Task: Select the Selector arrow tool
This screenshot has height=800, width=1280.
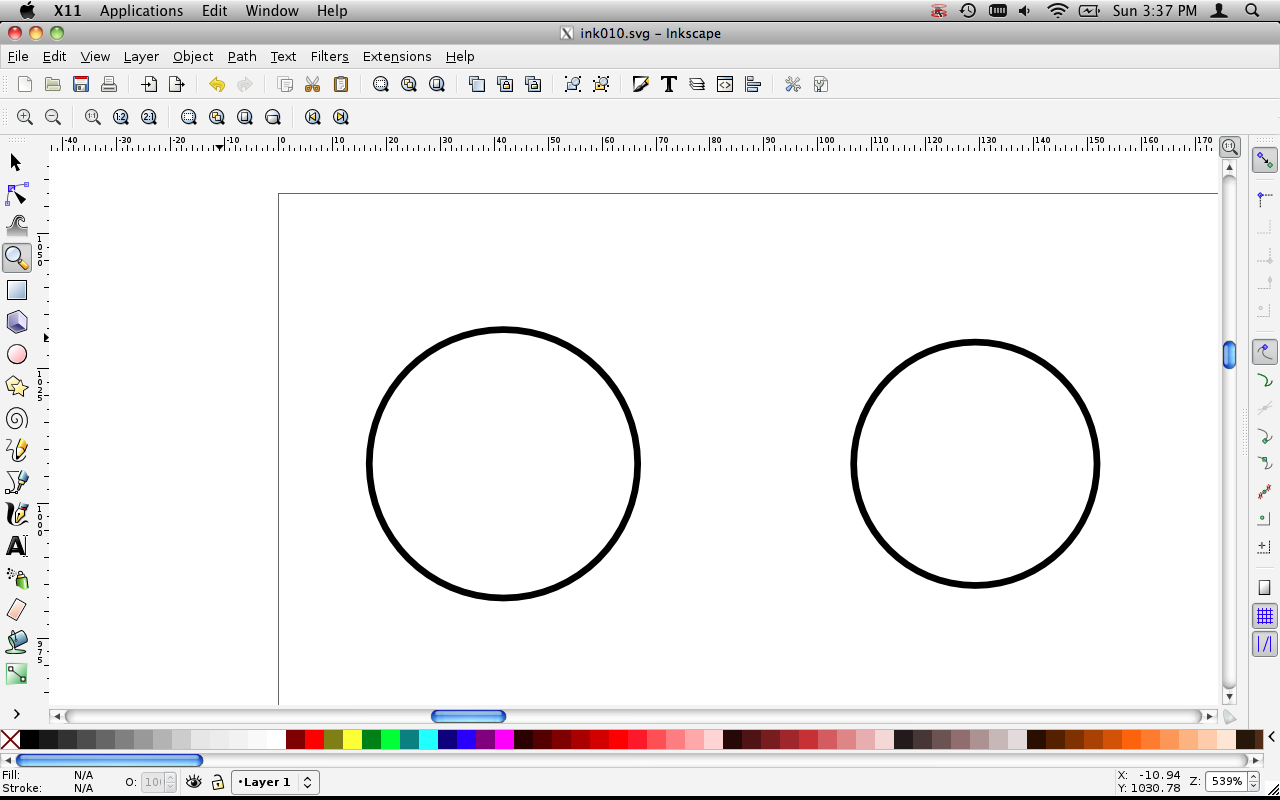Action: point(16,162)
